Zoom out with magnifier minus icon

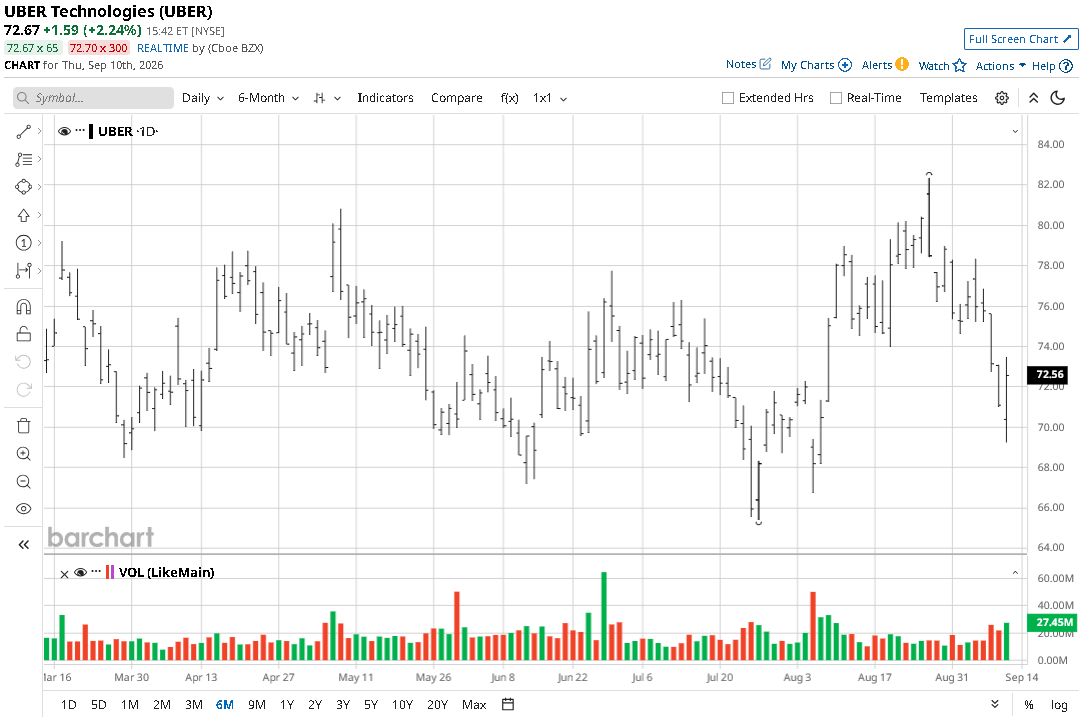(x=24, y=482)
